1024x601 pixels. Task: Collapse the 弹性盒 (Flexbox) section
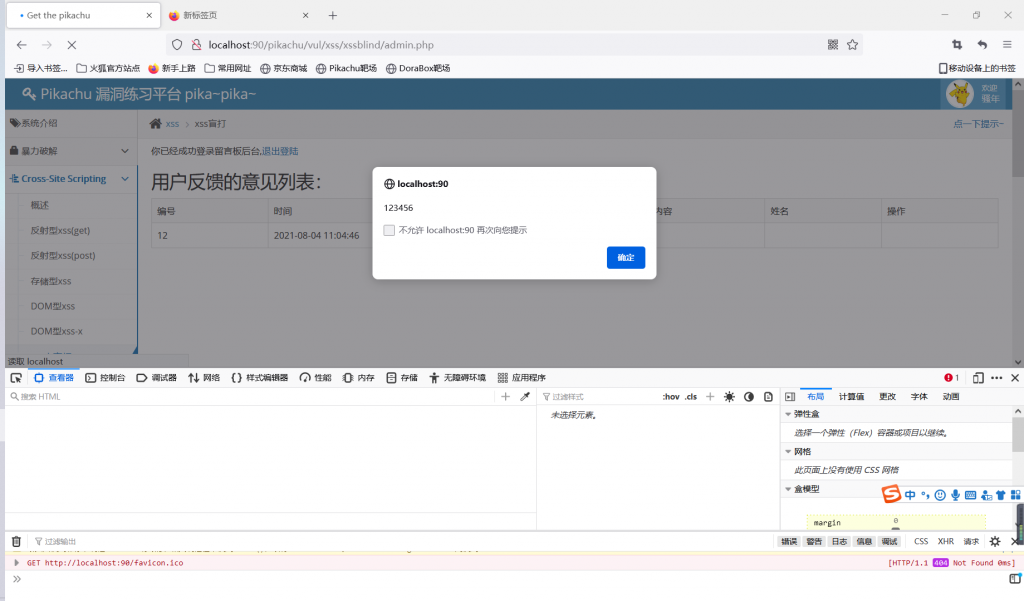pos(788,414)
